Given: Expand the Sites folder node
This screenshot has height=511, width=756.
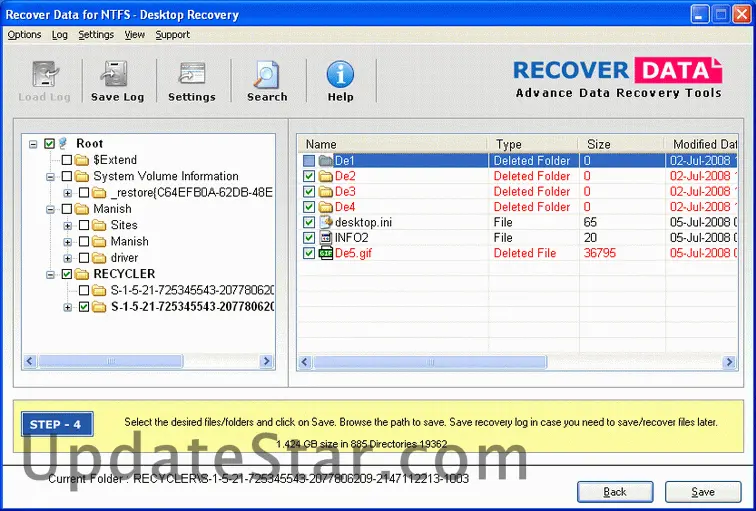Looking at the screenshot, I should point(68,226).
